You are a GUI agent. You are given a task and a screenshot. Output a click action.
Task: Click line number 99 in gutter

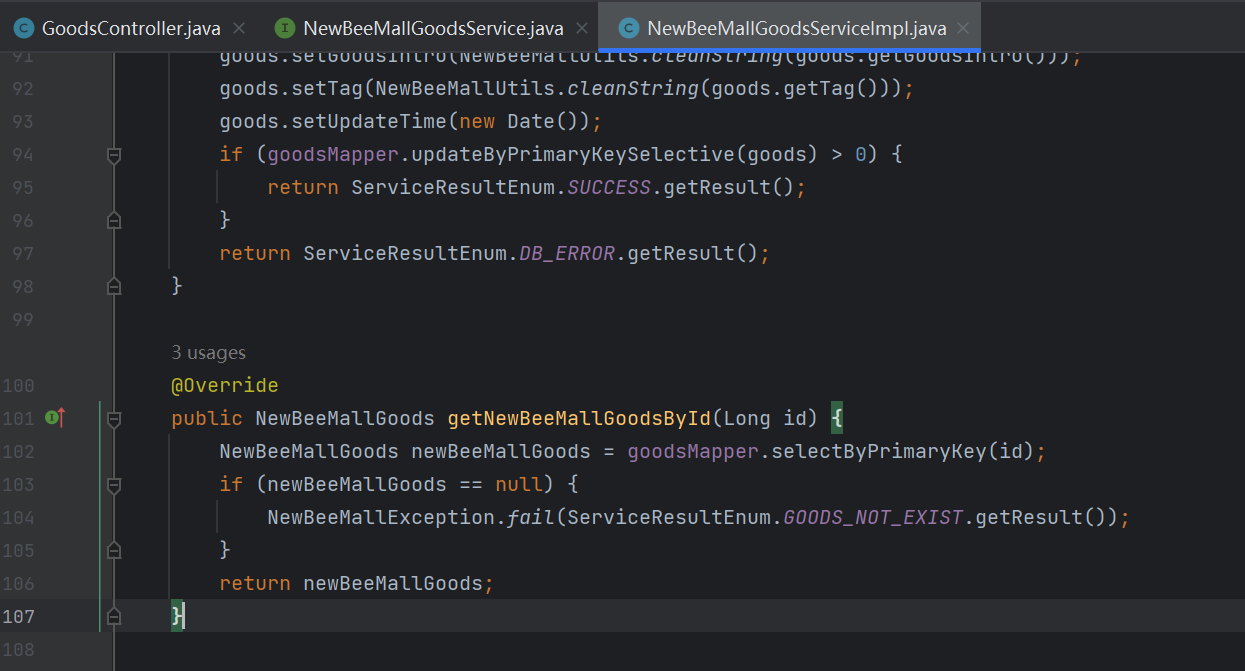(x=22, y=319)
